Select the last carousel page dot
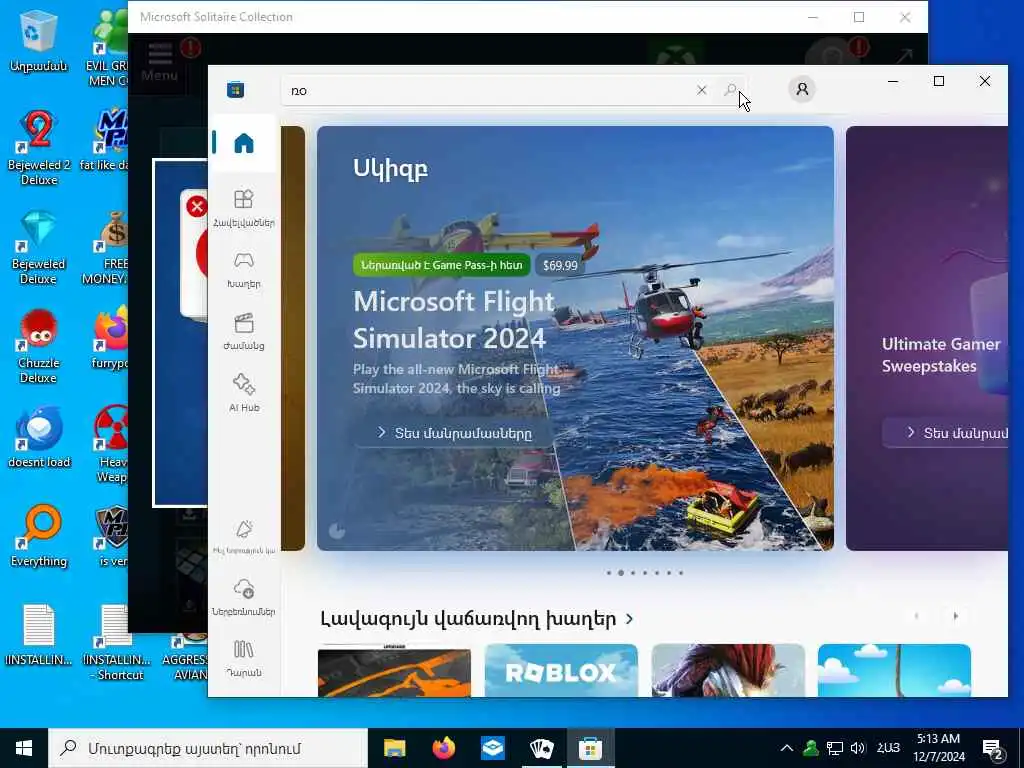 pos(680,573)
